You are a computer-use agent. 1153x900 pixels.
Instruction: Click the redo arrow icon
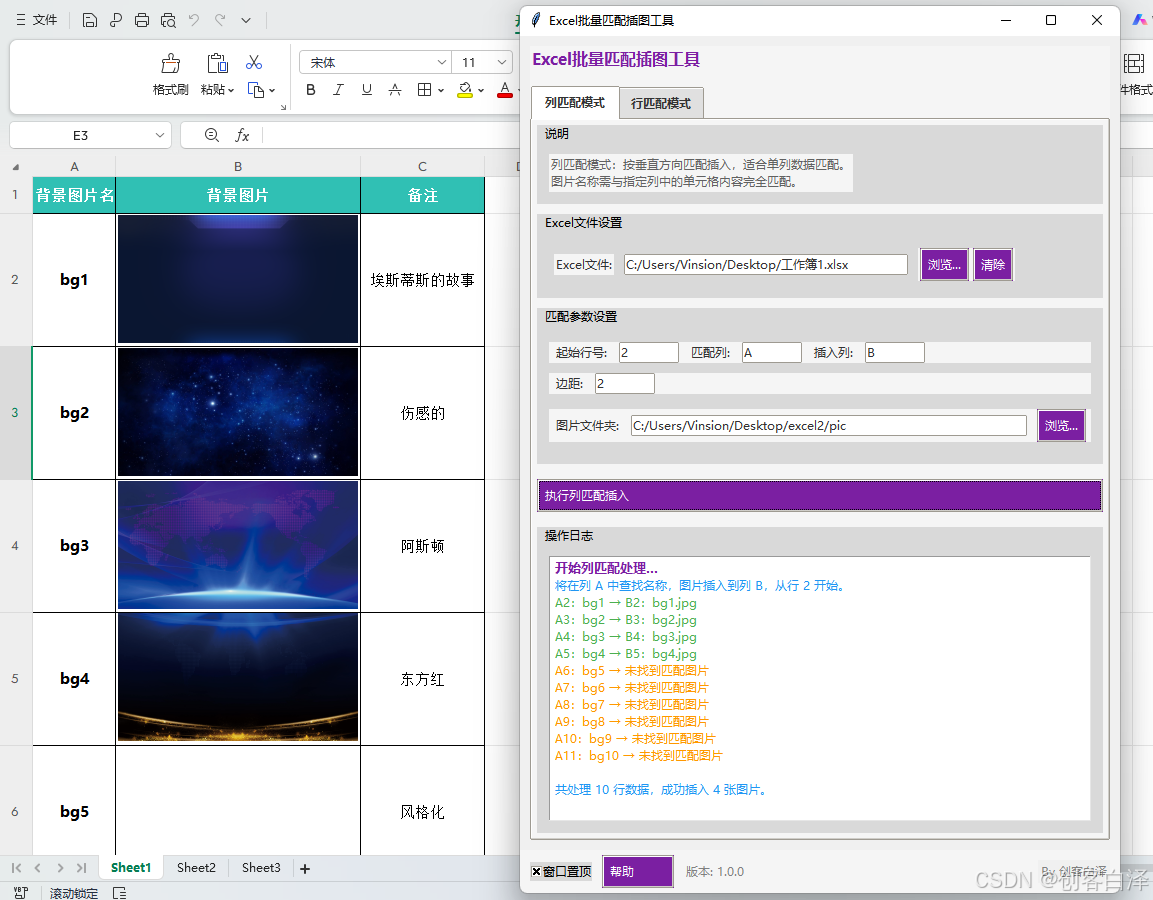point(220,20)
